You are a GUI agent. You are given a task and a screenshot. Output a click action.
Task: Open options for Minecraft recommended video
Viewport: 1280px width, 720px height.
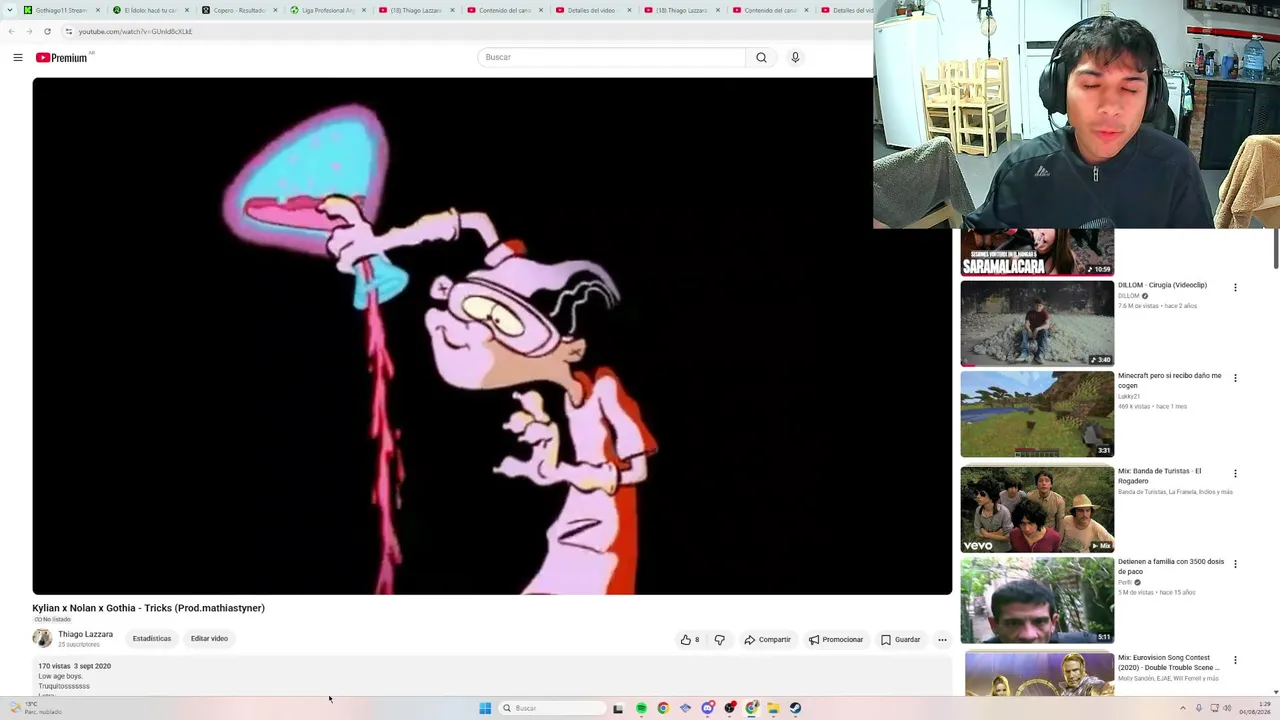(1235, 378)
